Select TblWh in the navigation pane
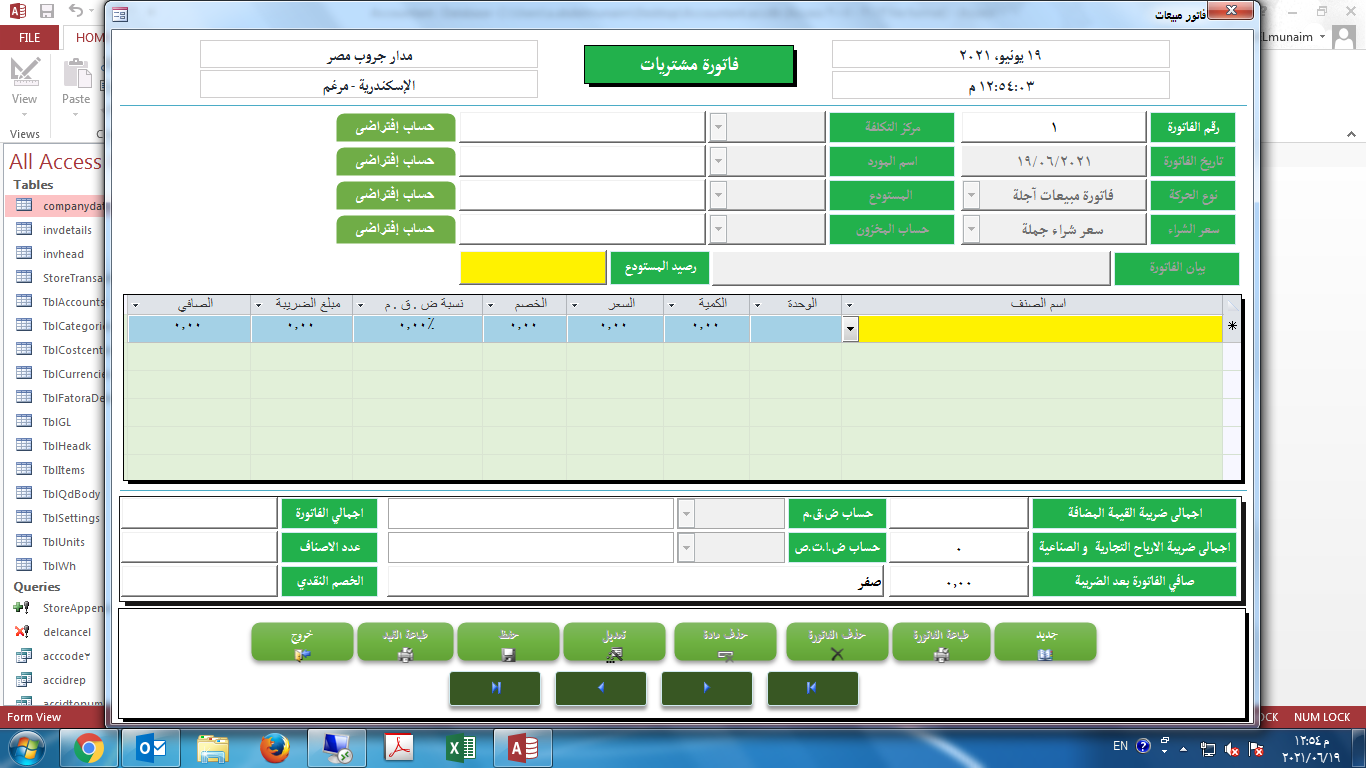 [x=59, y=566]
